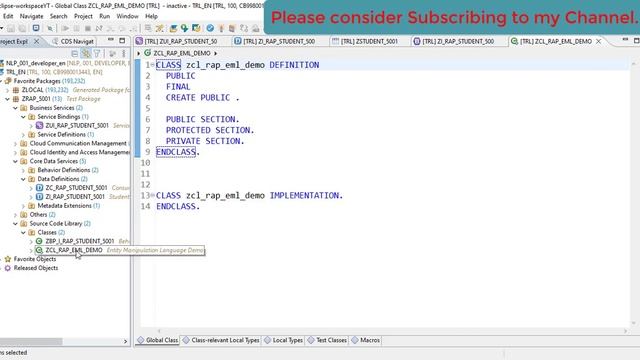This screenshot has width=640, height=360.
Task: Select ZUI_RAP_STUDENT_5001 service binding item
Action: tap(77, 125)
